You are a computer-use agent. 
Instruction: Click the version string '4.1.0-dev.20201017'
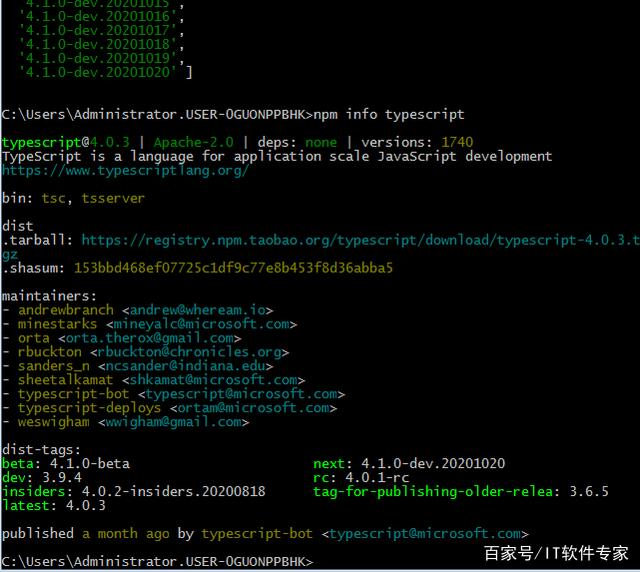coord(98,30)
